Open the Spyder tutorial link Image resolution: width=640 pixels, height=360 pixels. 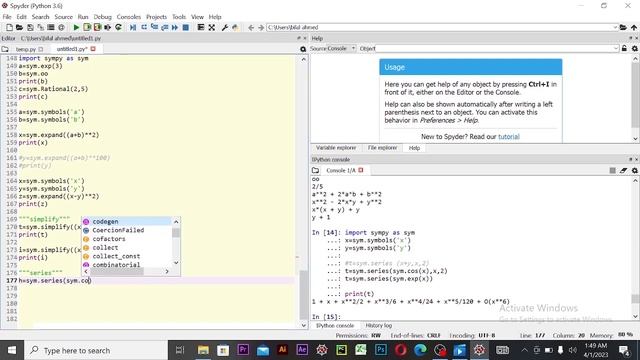click(509, 137)
